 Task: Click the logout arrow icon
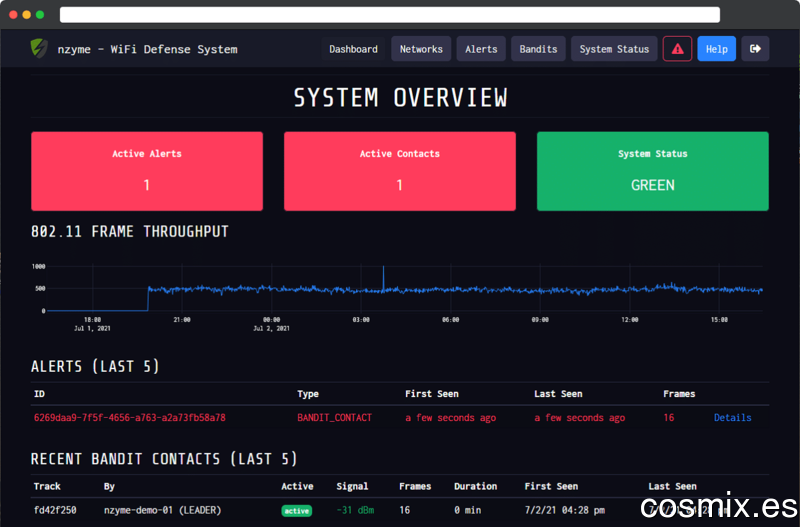pos(755,49)
